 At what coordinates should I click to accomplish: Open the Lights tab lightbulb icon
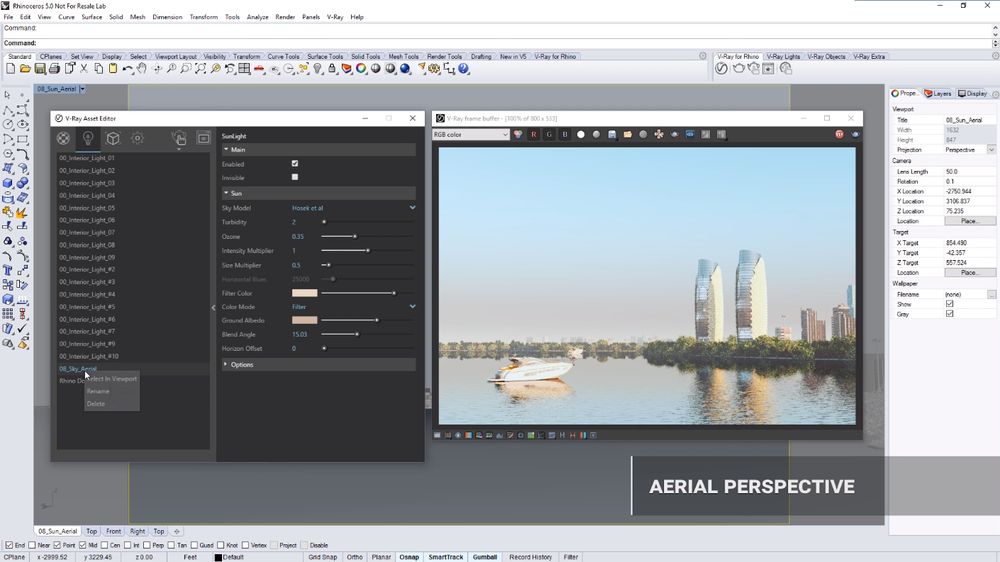point(88,138)
